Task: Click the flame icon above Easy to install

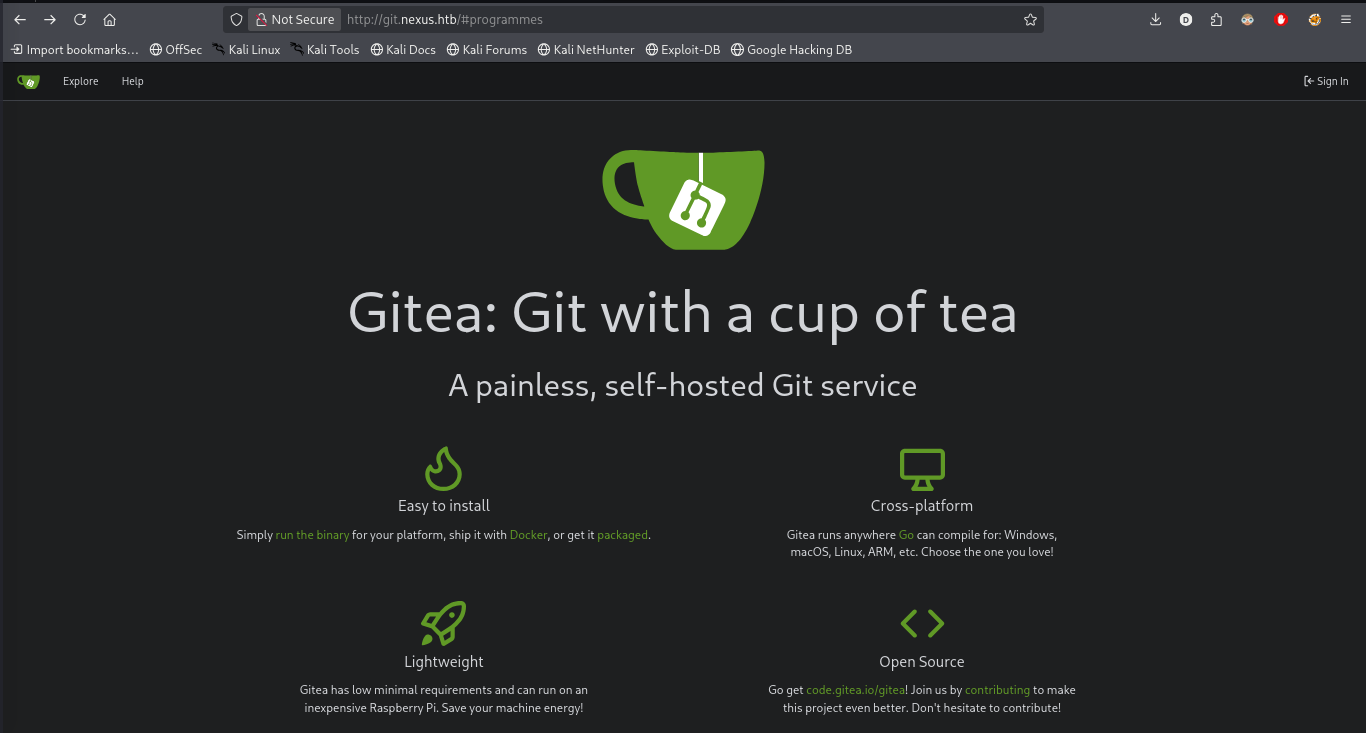Action: pos(443,467)
